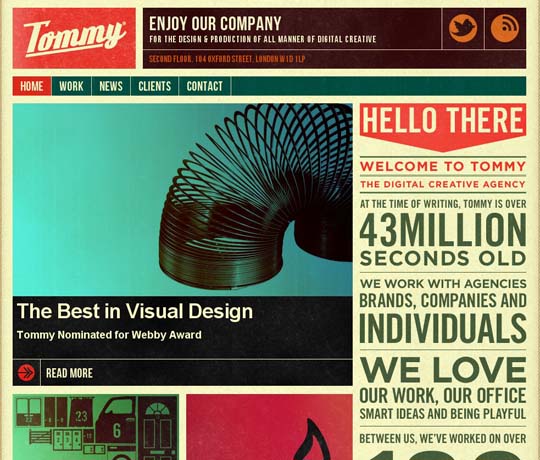Viewport: 540px width, 460px height.
Task: Open the Contact page
Action: pos(205,86)
